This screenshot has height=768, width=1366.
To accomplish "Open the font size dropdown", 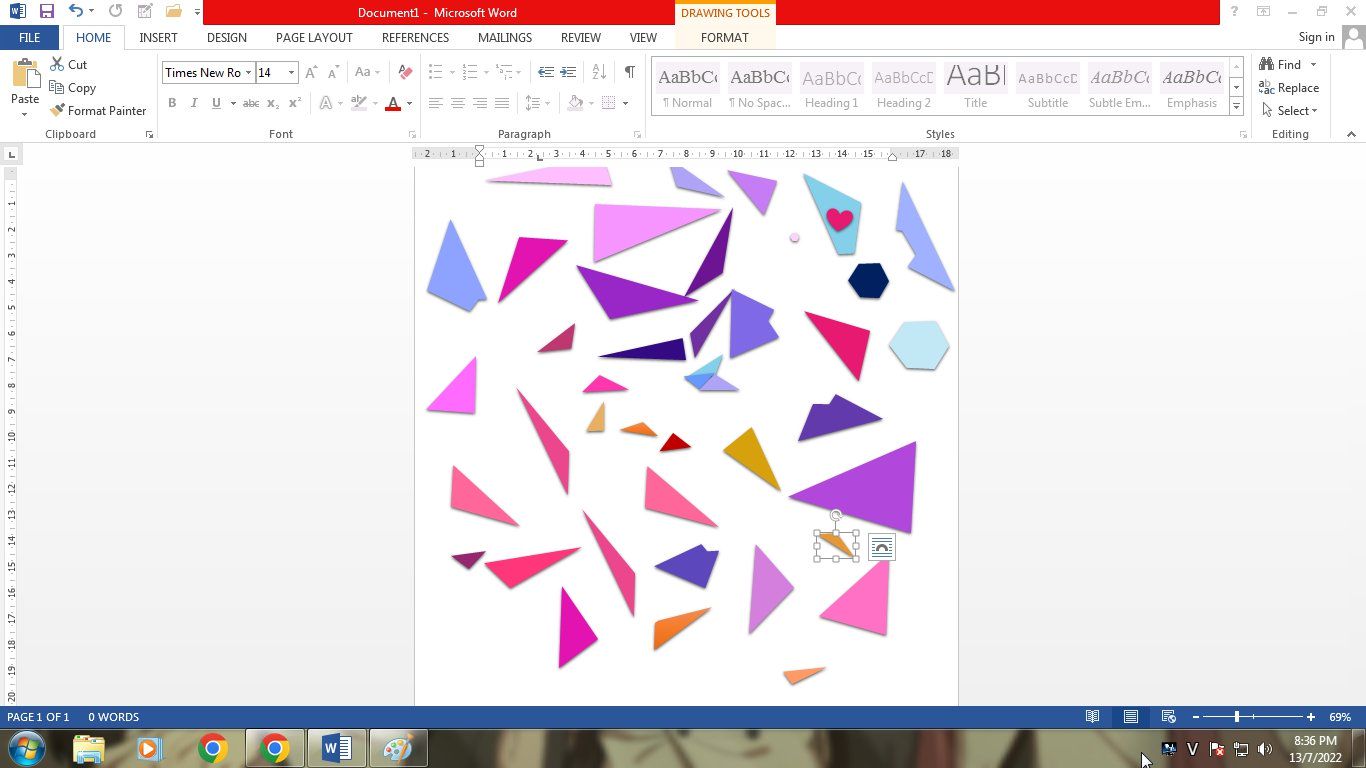I will pos(291,72).
